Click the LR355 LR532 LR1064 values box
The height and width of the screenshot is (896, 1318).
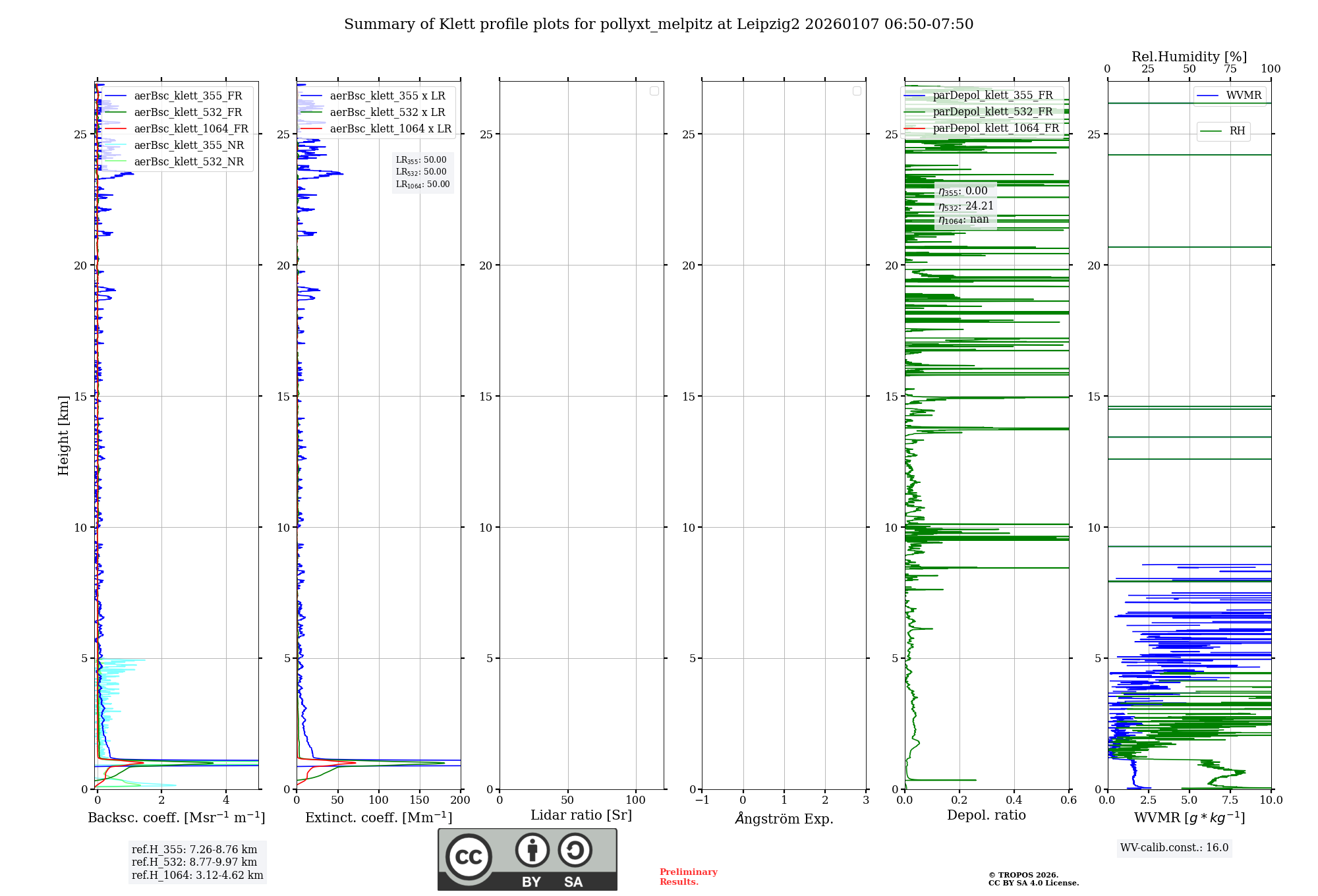[x=422, y=172]
